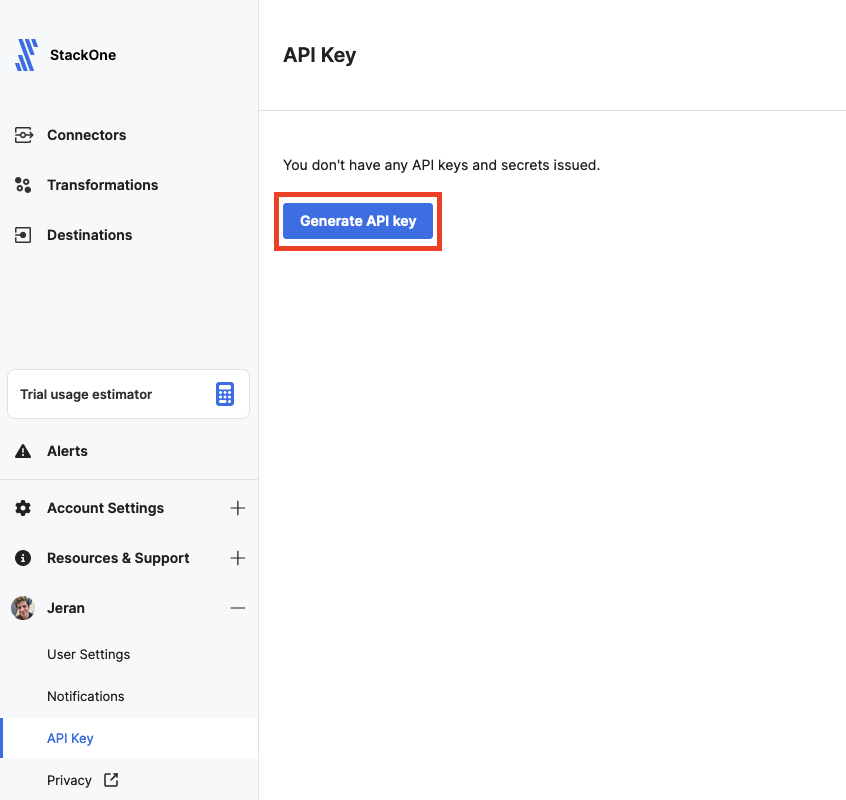846x800 pixels.
Task: Click the Alerts warning triangle icon
Action: click(22, 451)
